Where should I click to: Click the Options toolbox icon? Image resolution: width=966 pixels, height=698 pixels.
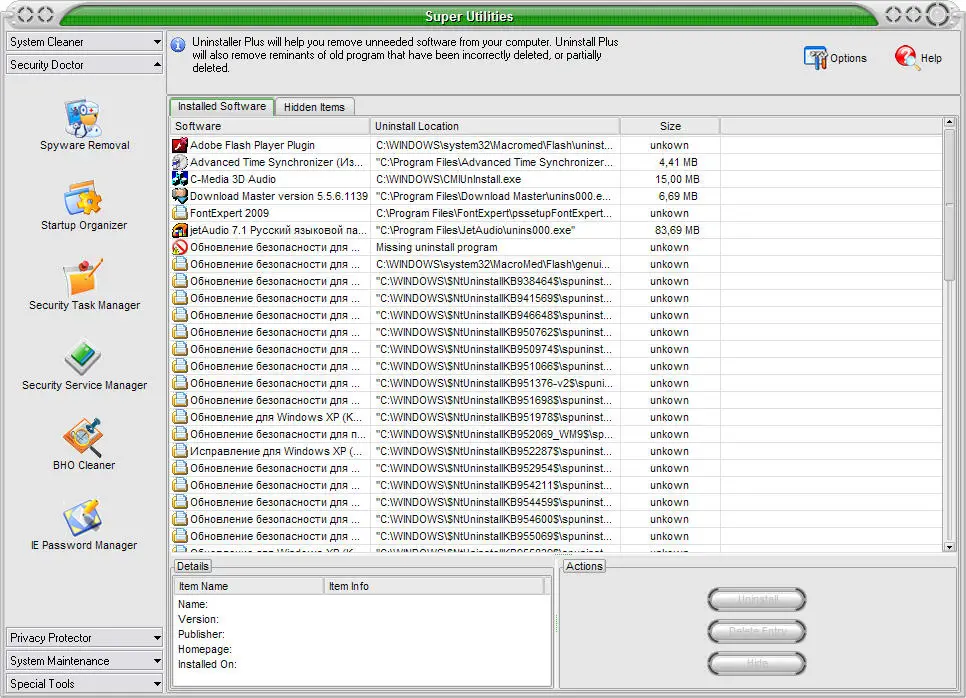pos(816,58)
